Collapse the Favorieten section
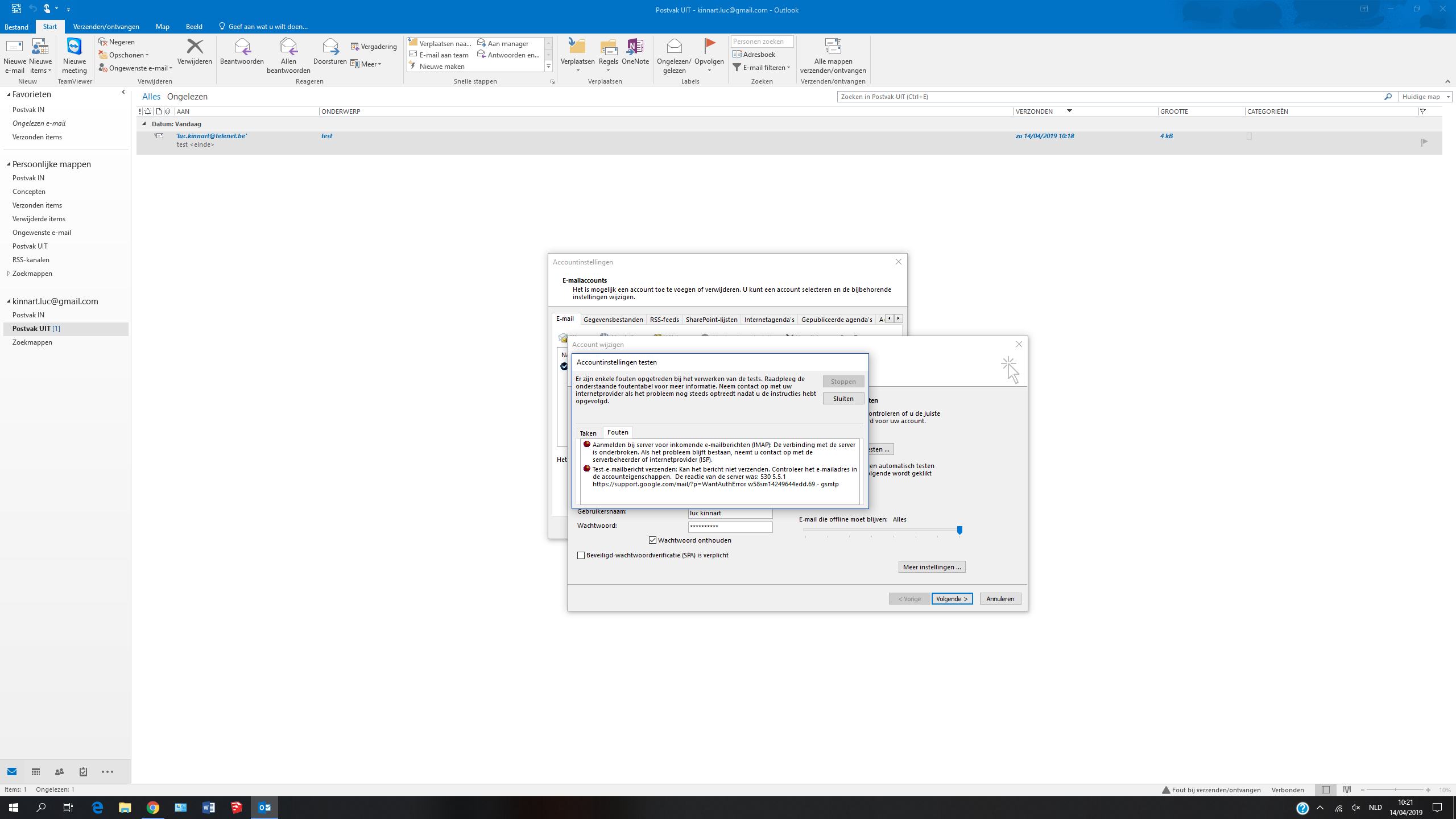 (x=9, y=94)
